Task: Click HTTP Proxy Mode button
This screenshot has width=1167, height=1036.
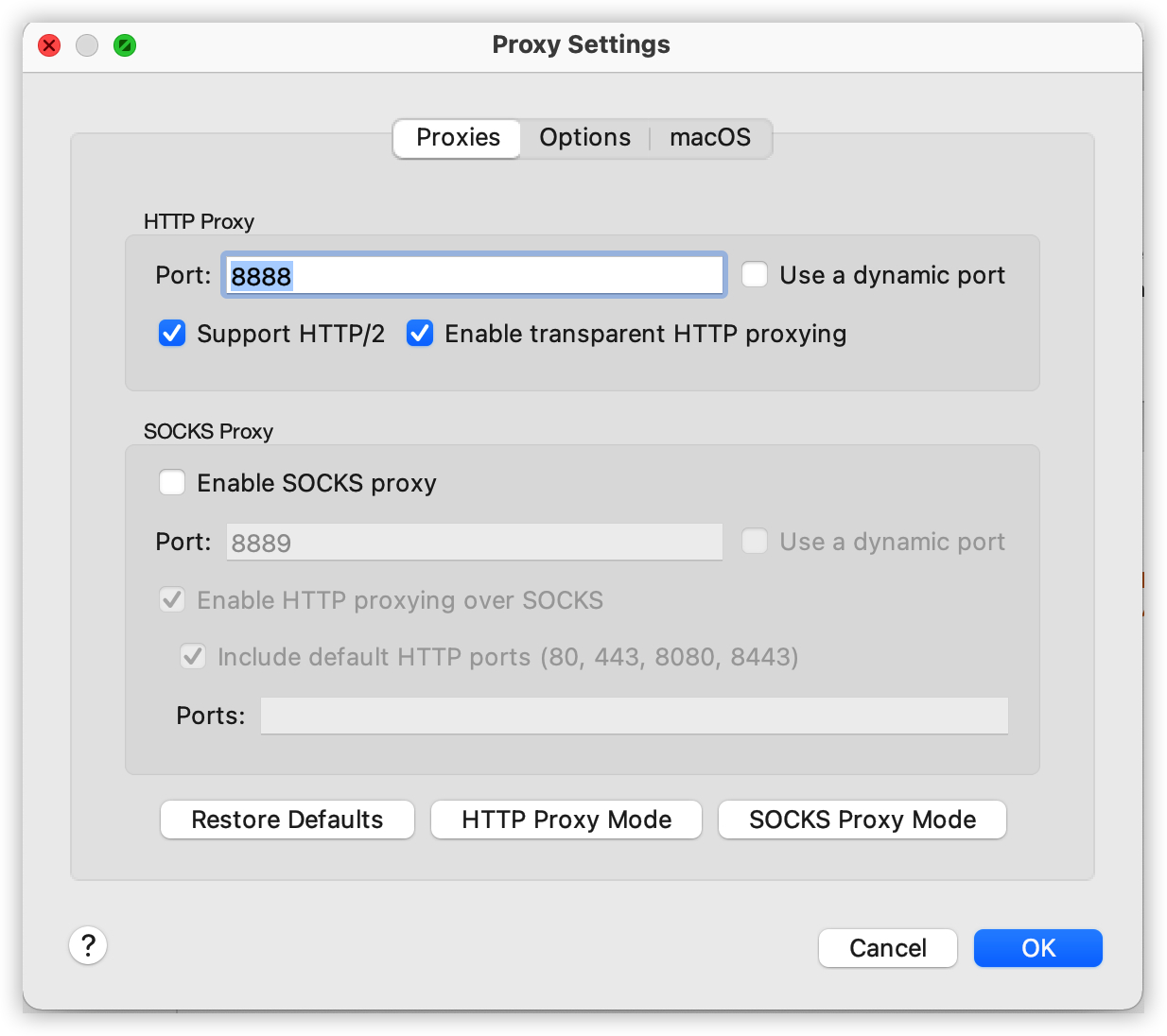Action: pos(566,820)
